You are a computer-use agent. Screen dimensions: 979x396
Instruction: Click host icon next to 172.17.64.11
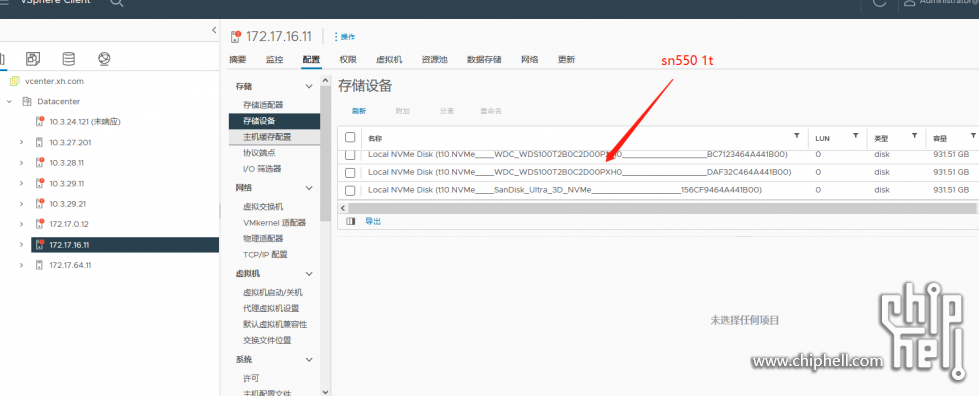(39, 265)
